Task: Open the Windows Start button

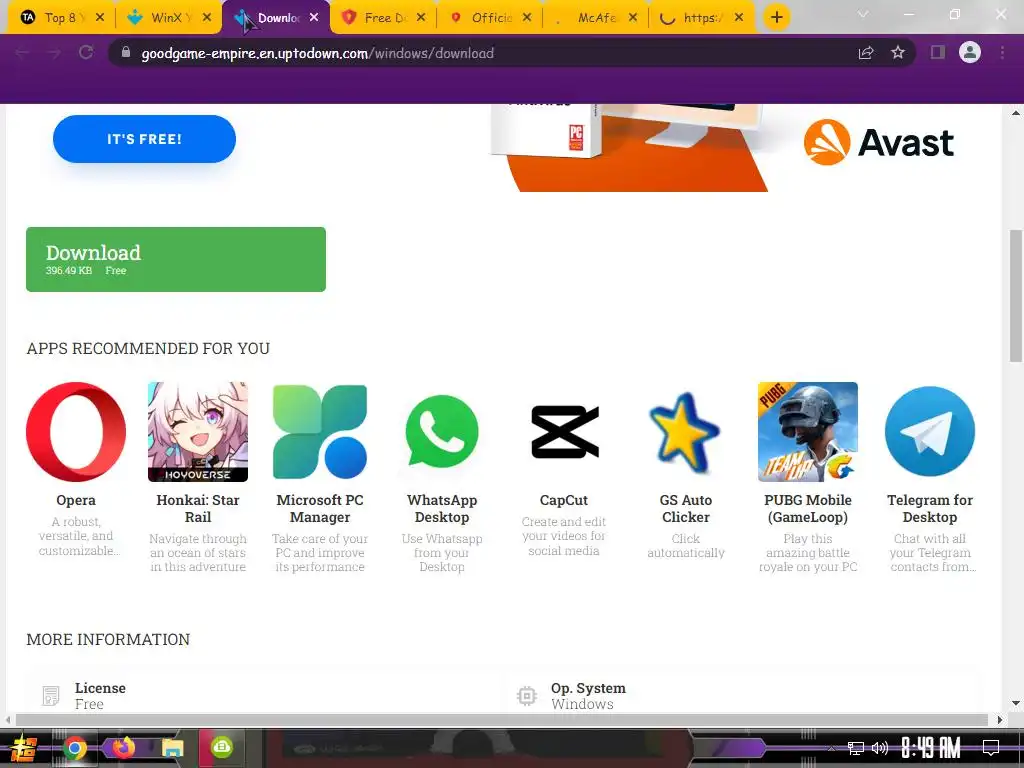Action: [24, 748]
